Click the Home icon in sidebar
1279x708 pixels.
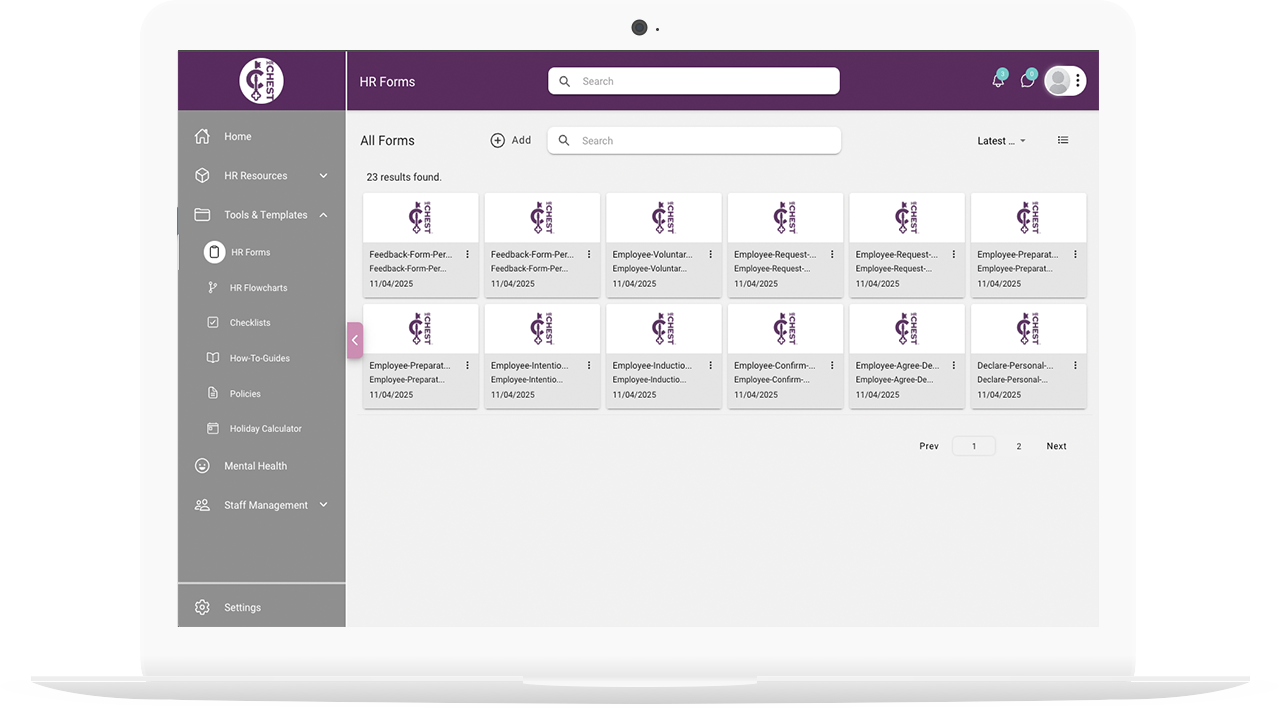pos(202,136)
